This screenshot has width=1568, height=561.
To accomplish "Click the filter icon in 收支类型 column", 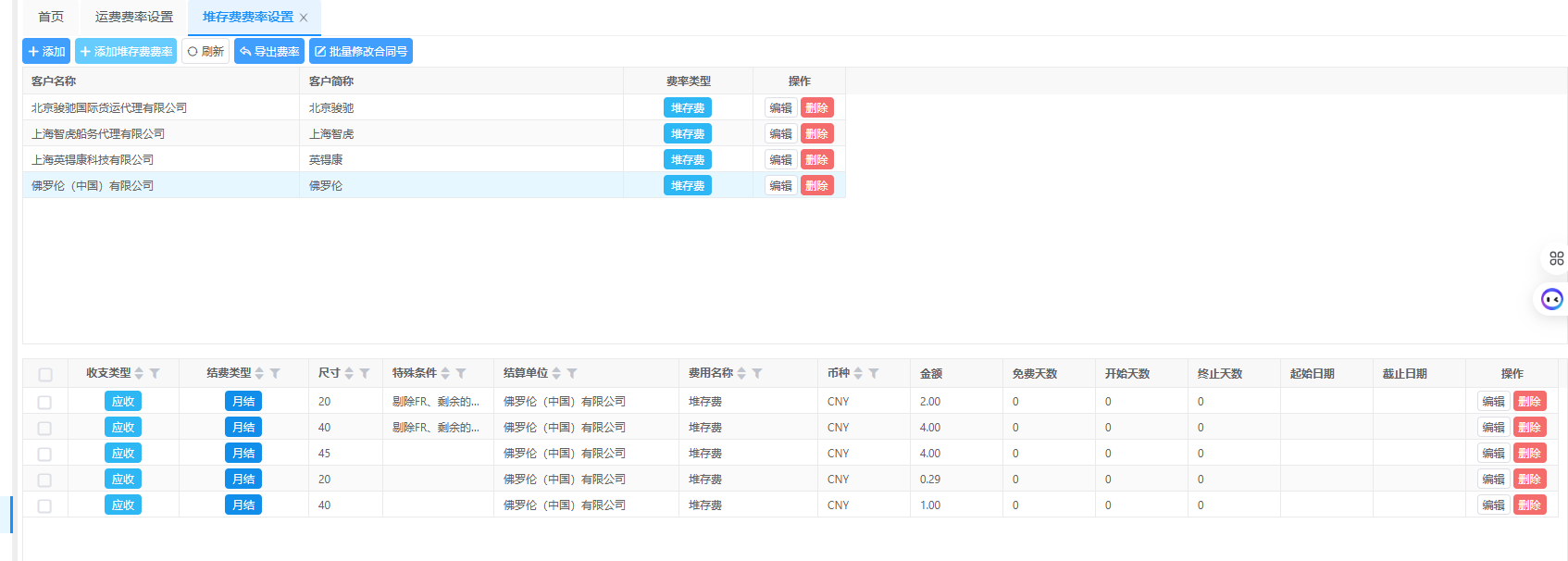I will click(x=155, y=373).
